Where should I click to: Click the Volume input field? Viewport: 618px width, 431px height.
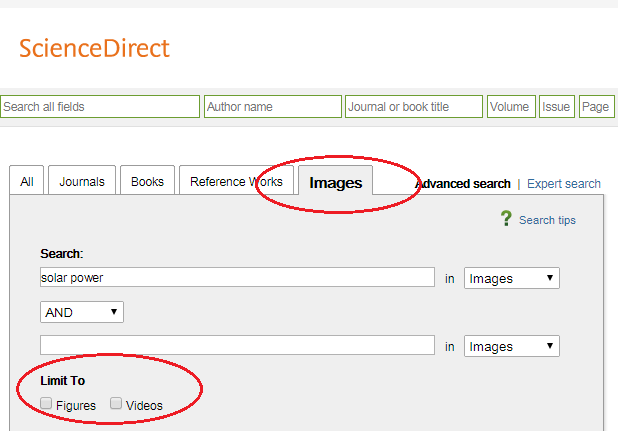click(x=511, y=107)
